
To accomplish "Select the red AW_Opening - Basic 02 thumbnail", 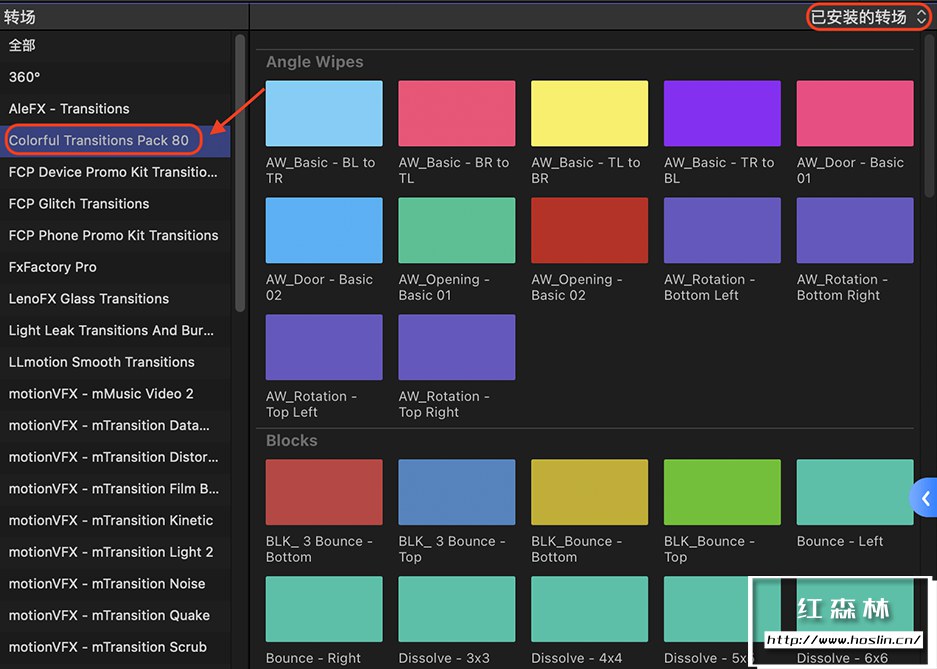I will tap(589, 231).
